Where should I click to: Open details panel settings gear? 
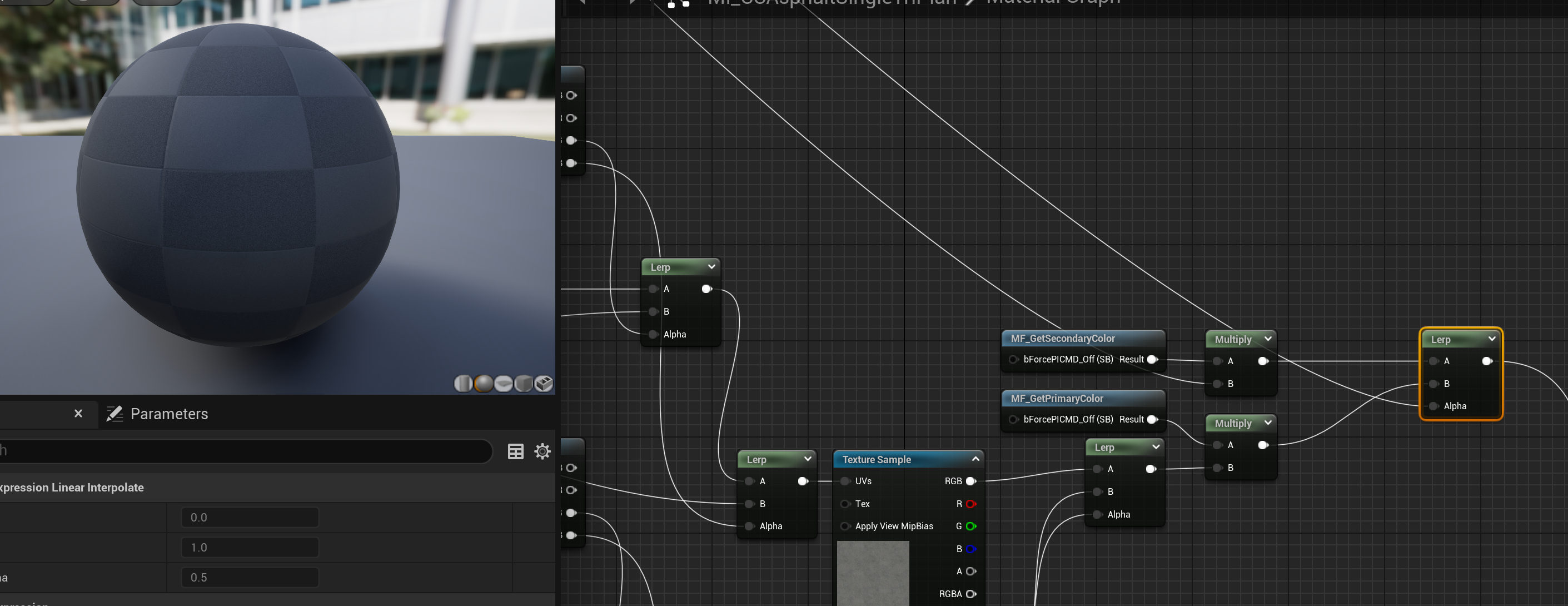542,451
